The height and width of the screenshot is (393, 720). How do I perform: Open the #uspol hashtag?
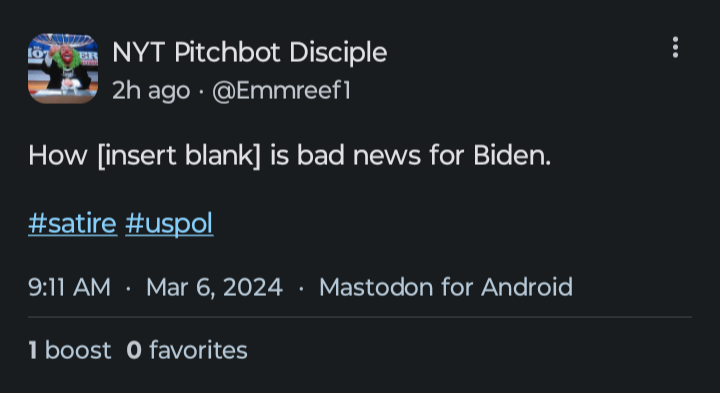coord(169,224)
